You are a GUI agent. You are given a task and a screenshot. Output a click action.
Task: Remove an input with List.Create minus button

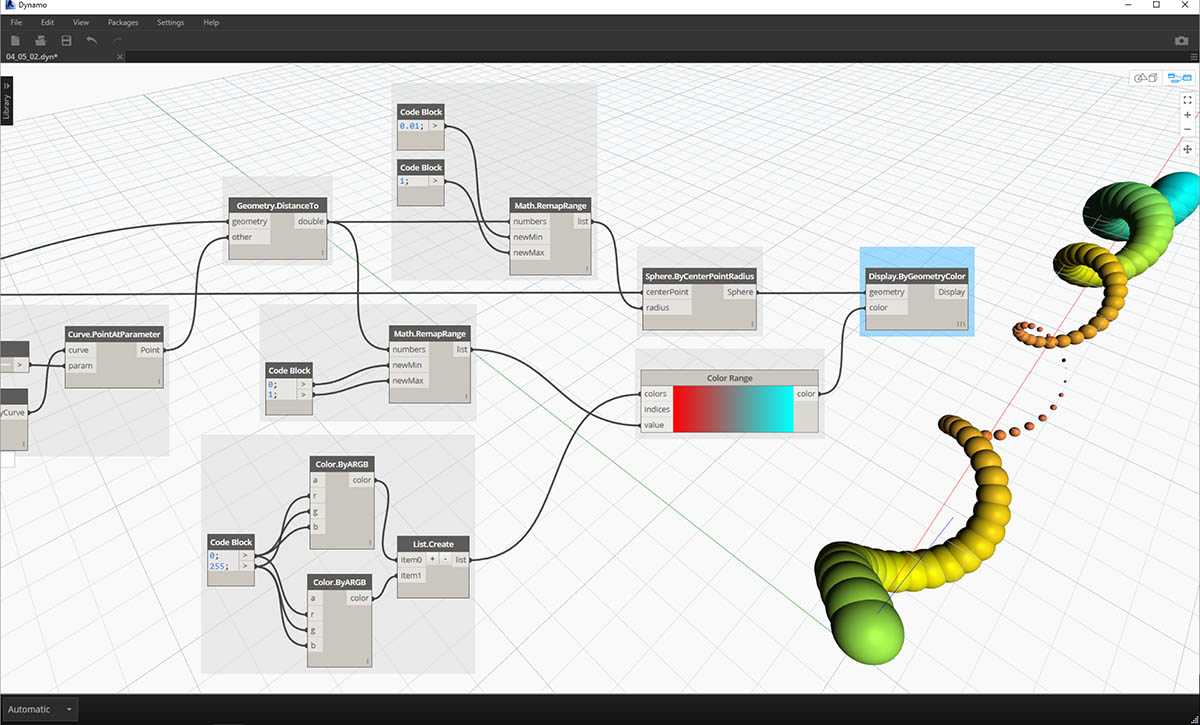coord(446,560)
